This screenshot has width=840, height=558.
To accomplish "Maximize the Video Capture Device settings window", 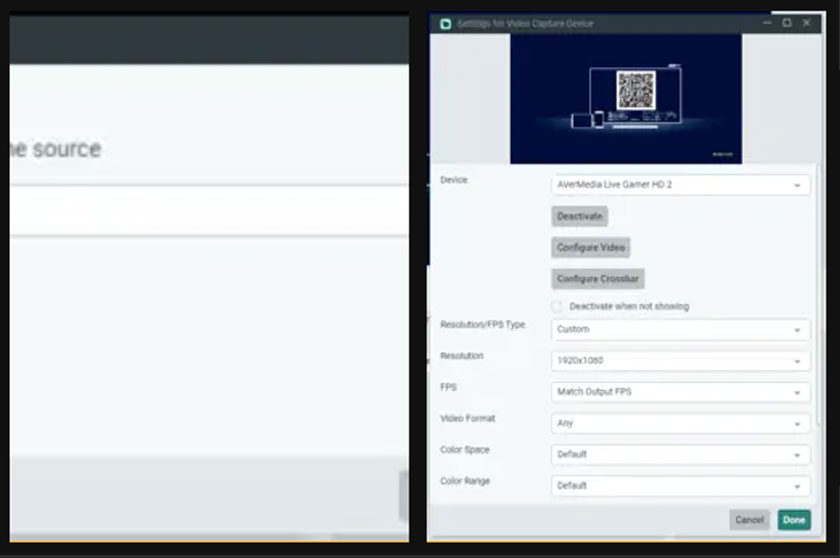I will (x=787, y=23).
